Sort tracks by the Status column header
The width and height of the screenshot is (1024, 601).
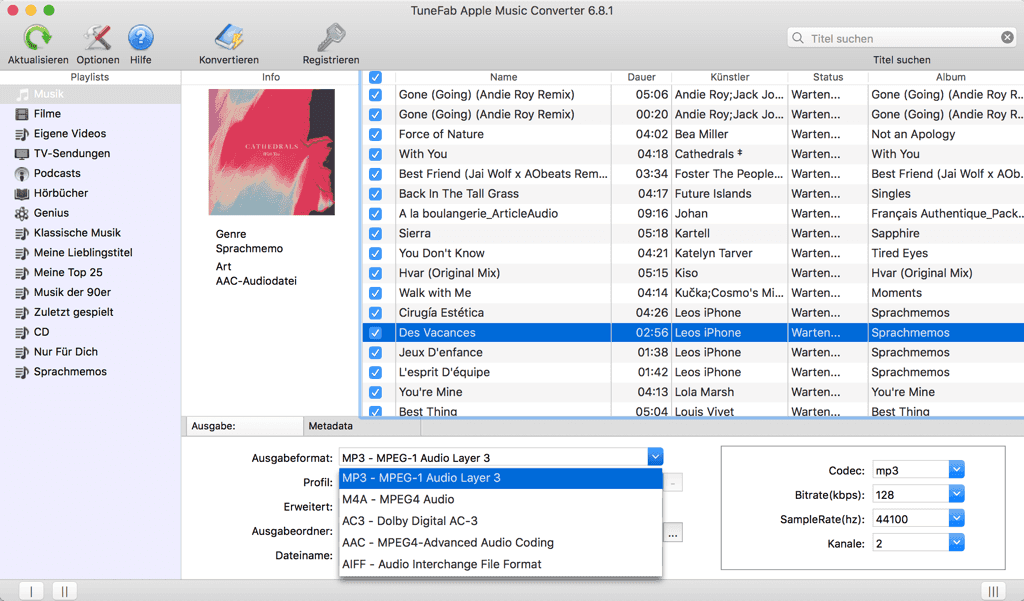[x=827, y=77]
